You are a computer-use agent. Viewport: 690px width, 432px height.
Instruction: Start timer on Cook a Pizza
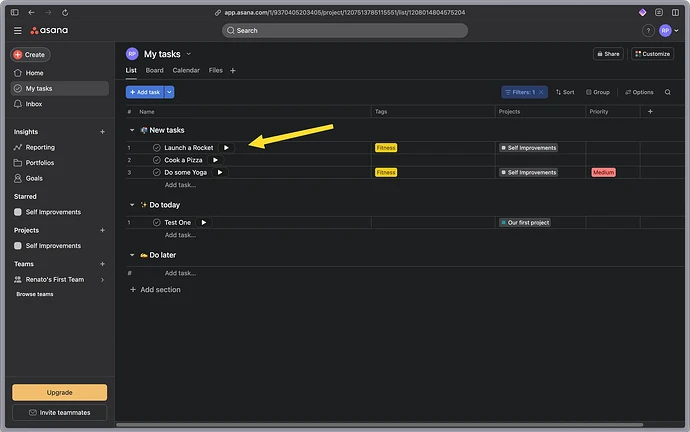(215, 160)
